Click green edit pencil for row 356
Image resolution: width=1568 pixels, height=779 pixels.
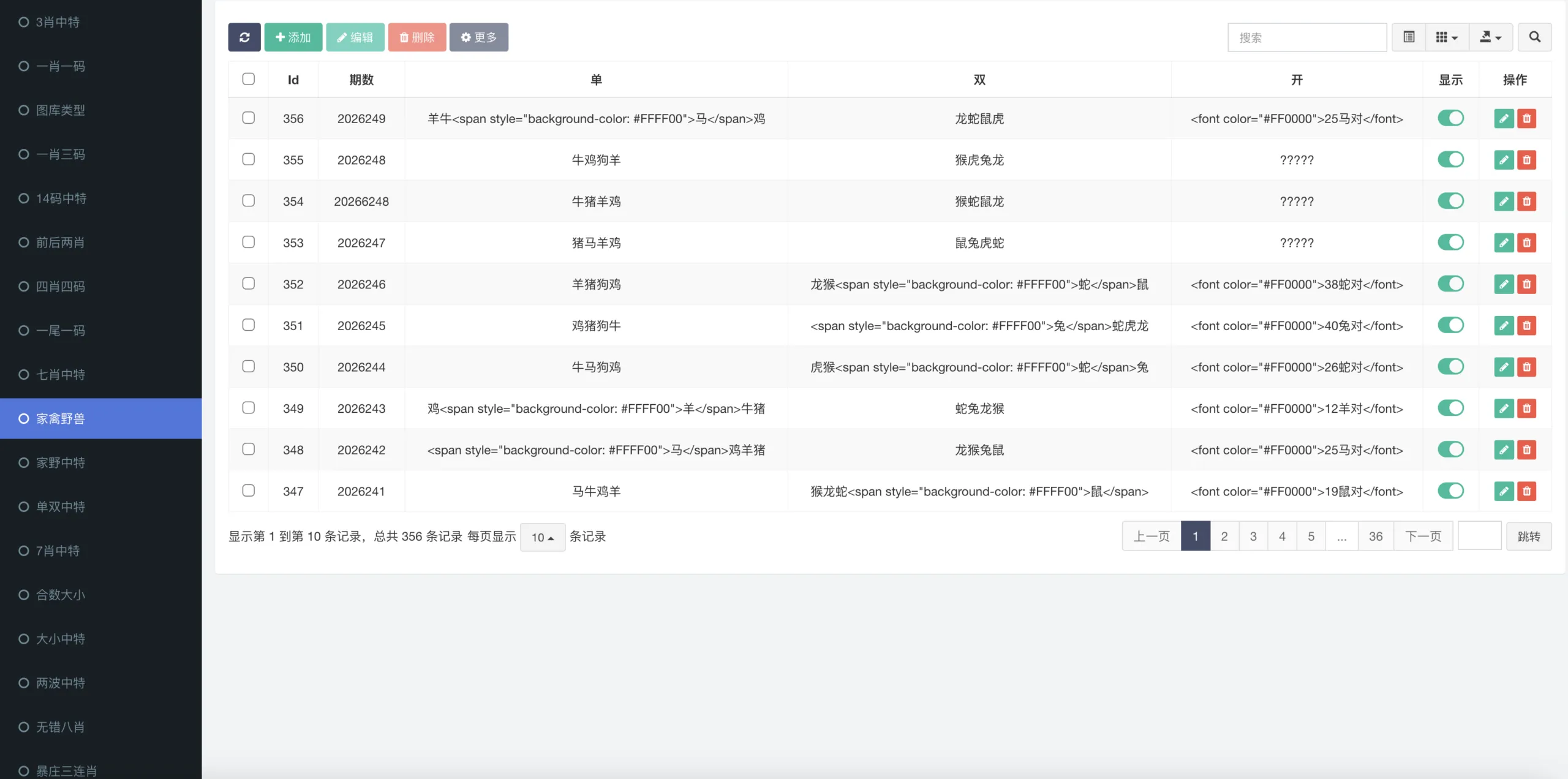pyautogui.click(x=1504, y=118)
